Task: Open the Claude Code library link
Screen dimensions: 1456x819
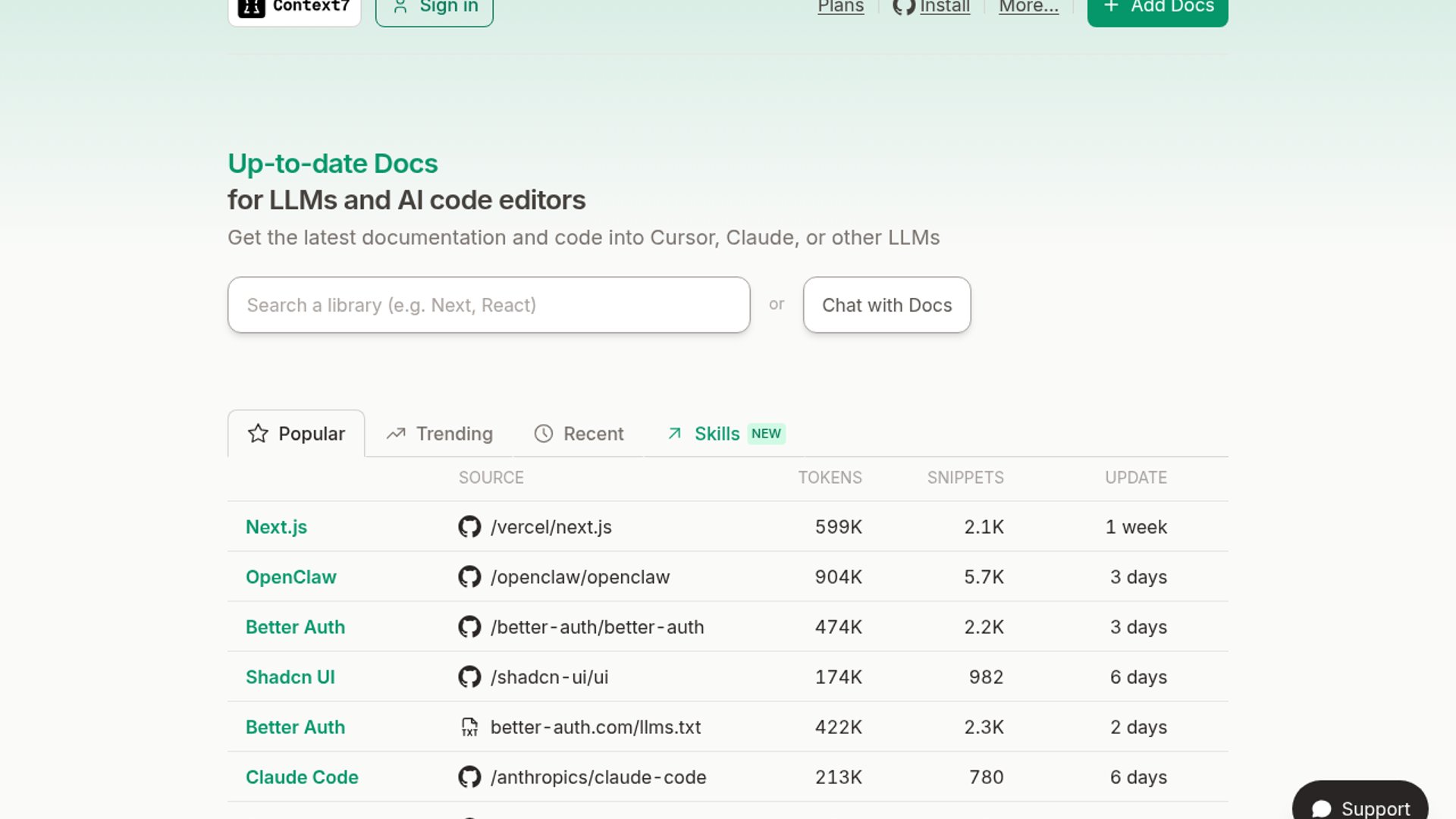Action: point(302,777)
